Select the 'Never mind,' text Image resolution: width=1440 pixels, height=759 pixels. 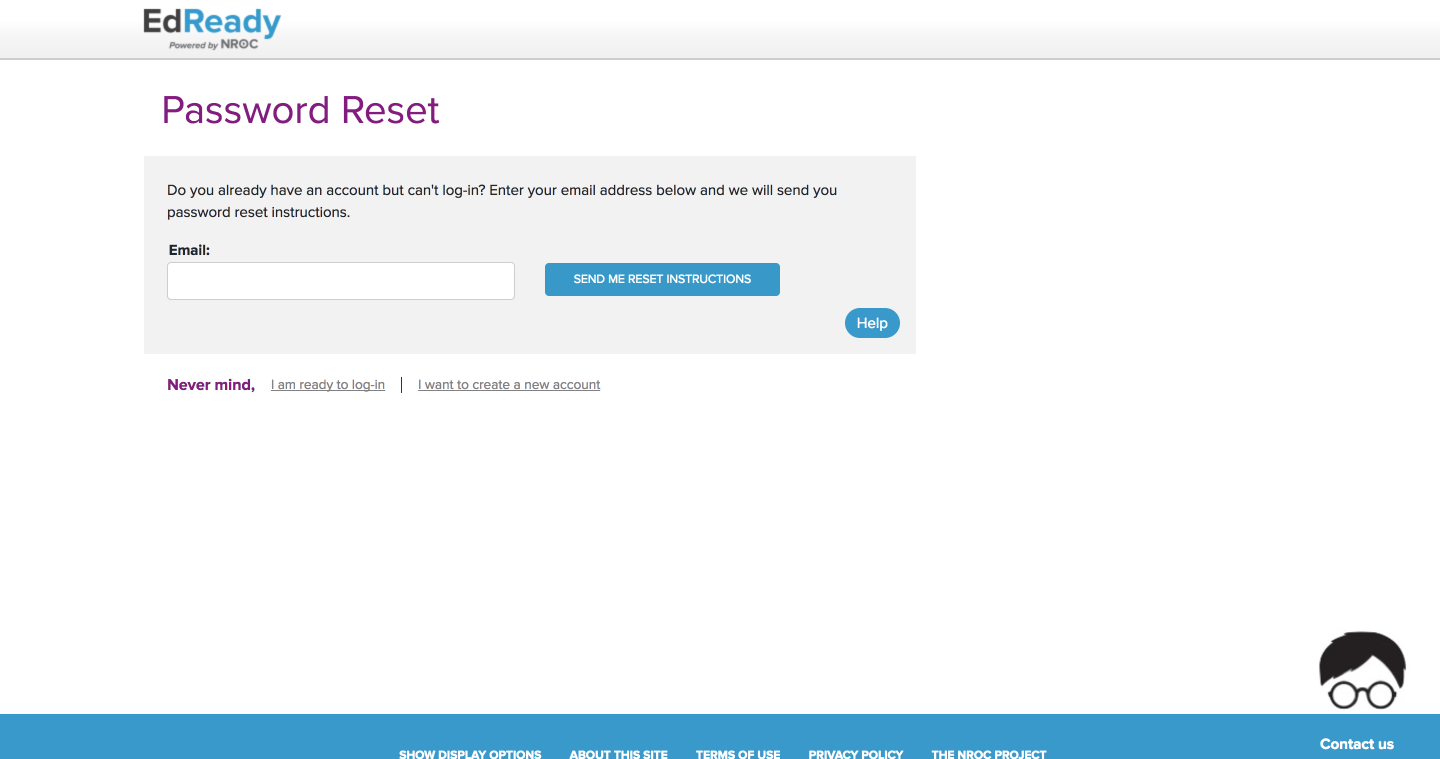pyautogui.click(x=211, y=385)
